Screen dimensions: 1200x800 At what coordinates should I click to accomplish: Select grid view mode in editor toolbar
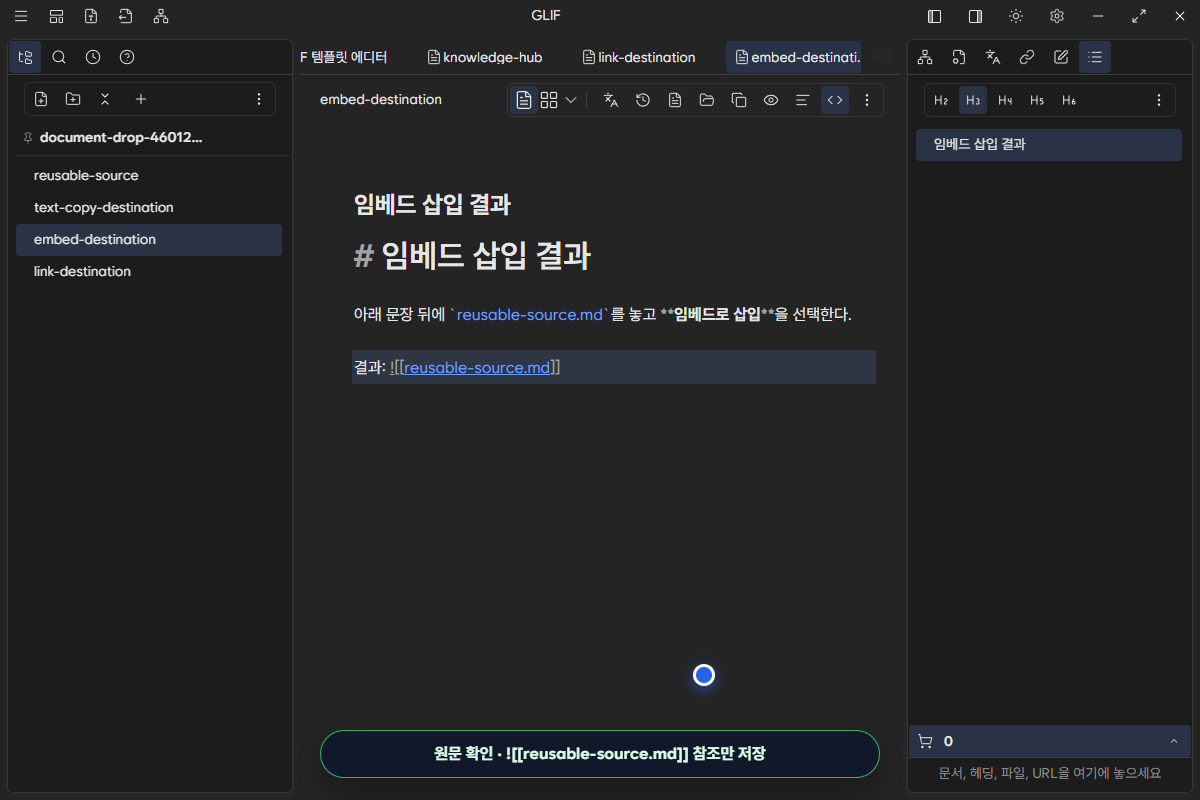pyautogui.click(x=549, y=100)
